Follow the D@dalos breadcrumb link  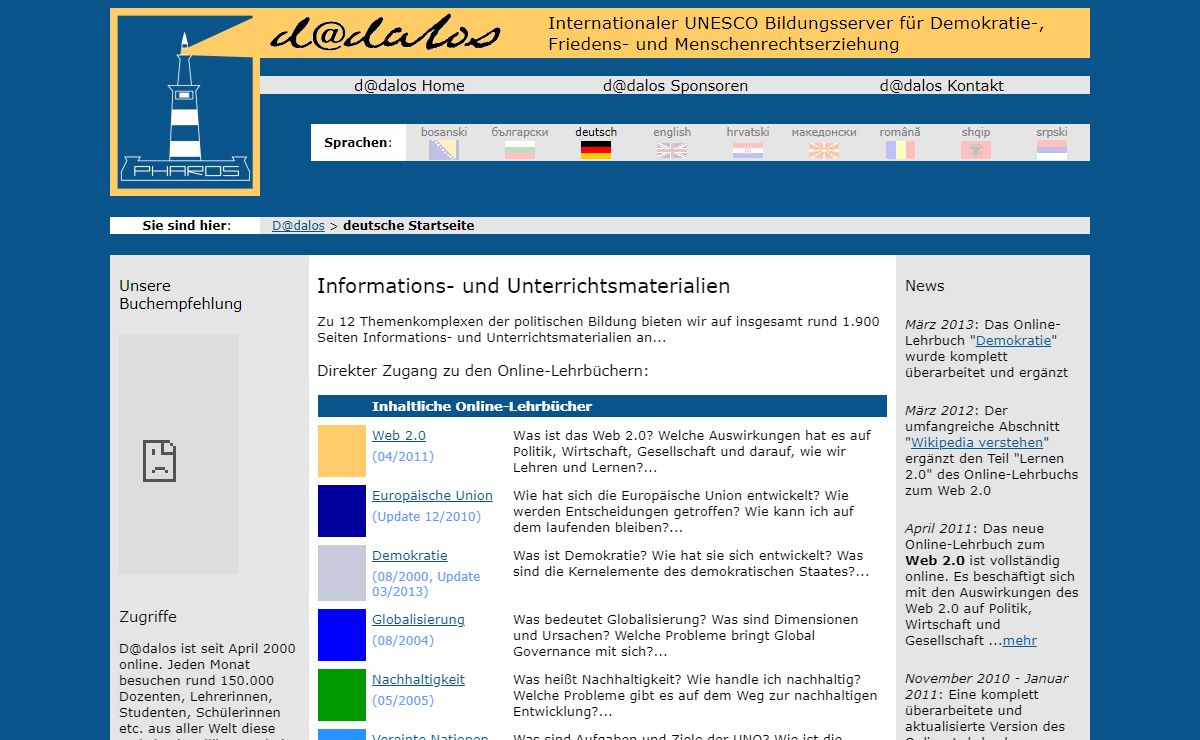tap(299, 226)
